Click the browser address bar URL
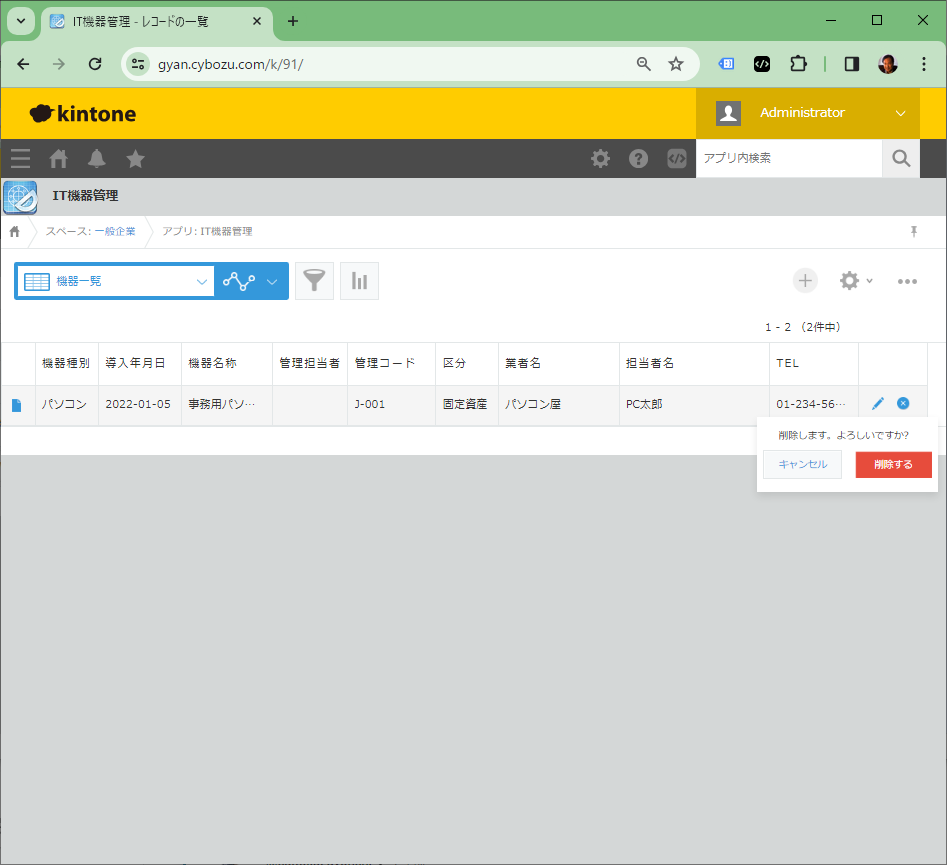Image resolution: width=947 pixels, height=865 pixels. [x=231, y=64]
